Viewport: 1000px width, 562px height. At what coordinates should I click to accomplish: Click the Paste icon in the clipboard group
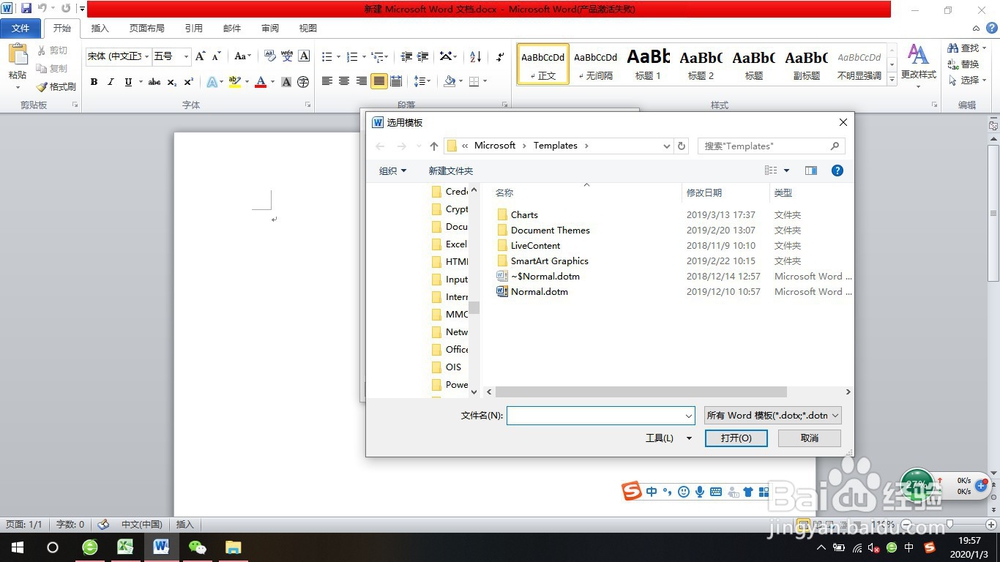tap(17, 56)
